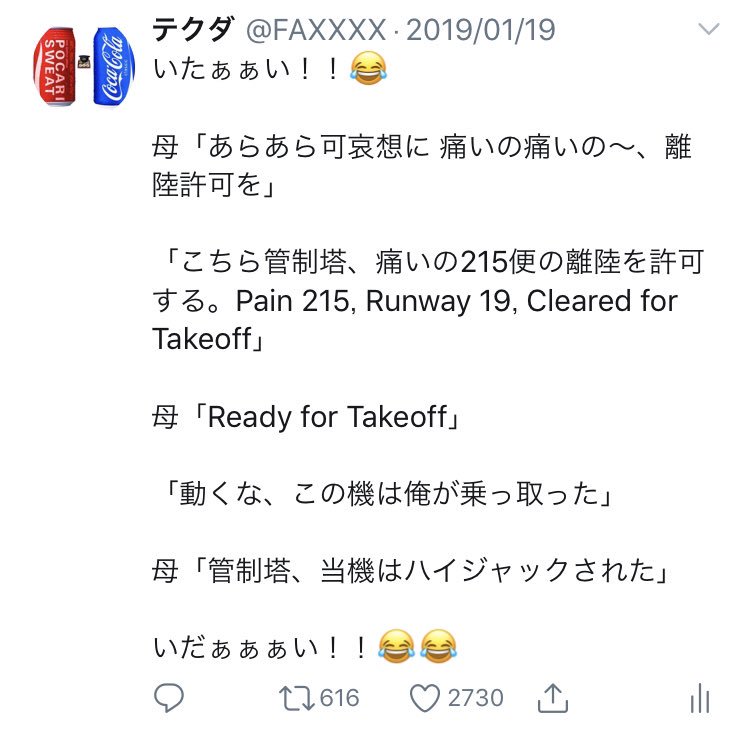Click the red Pocari Sweat can image

coord(55,66)
